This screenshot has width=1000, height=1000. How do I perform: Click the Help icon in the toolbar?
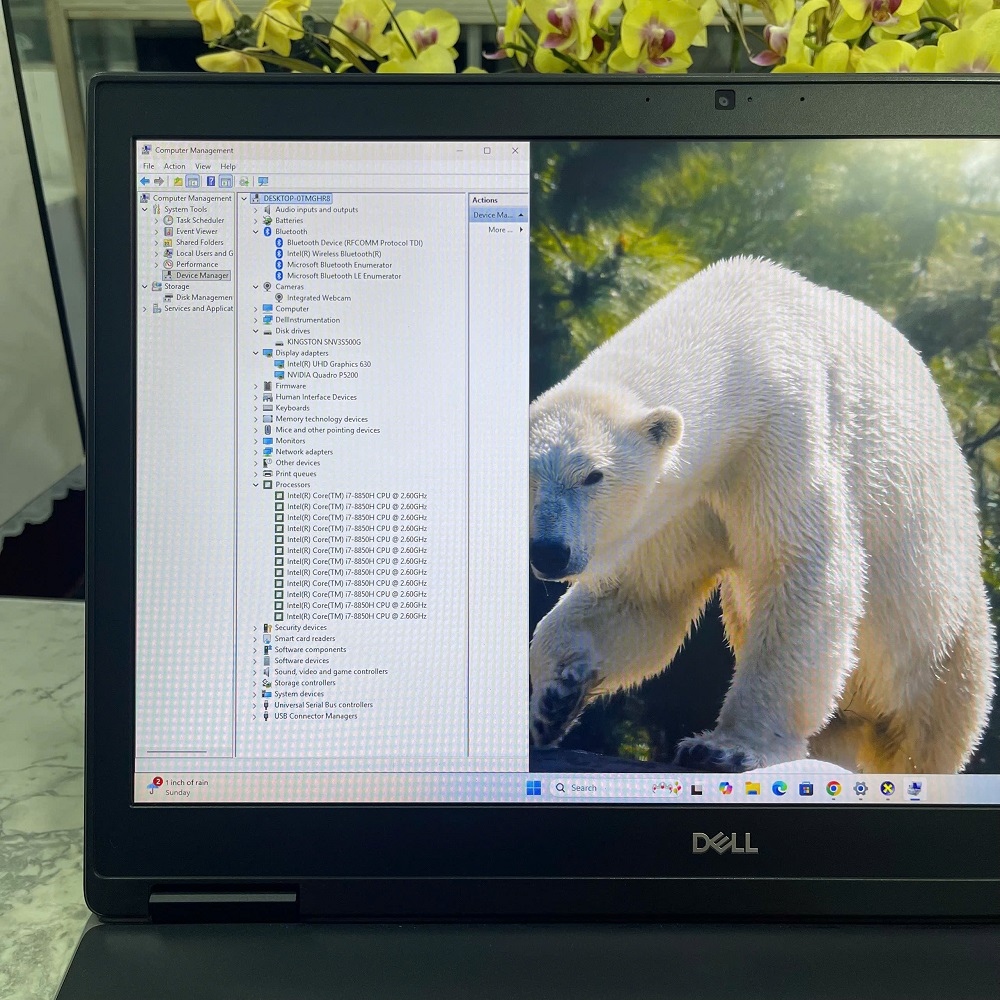[x=210, y=181]
